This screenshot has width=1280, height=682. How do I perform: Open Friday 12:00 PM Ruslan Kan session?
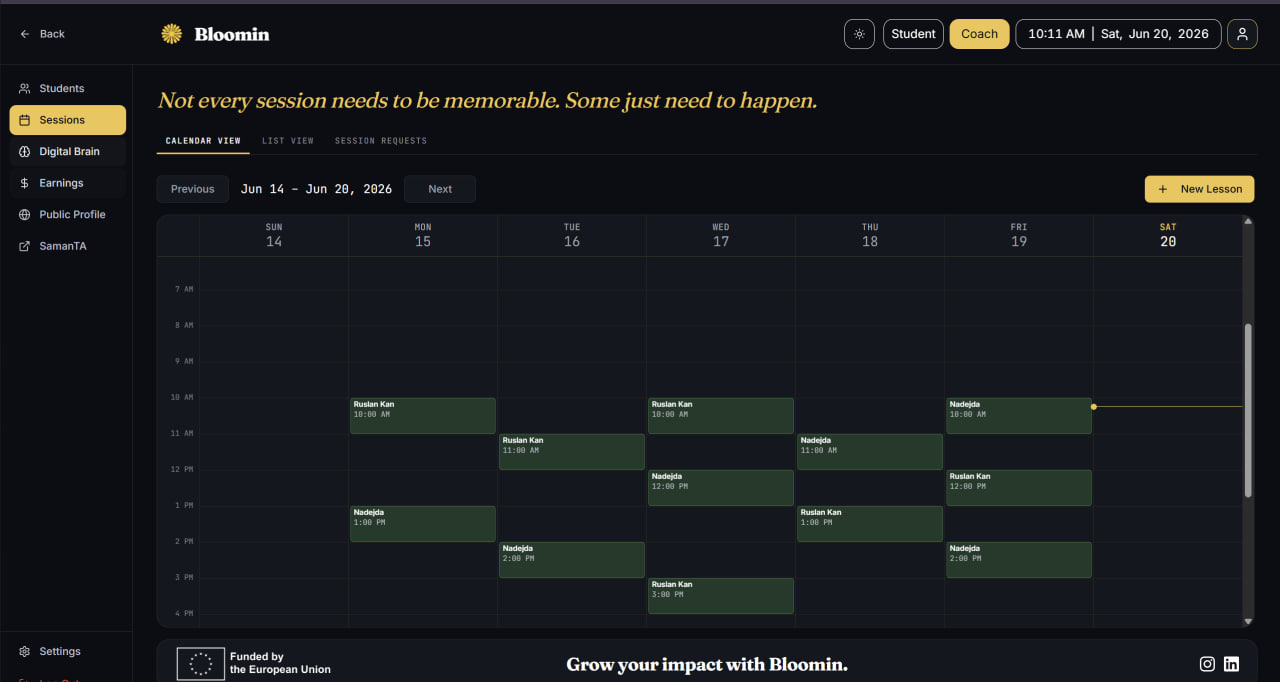coord(1019,488)
